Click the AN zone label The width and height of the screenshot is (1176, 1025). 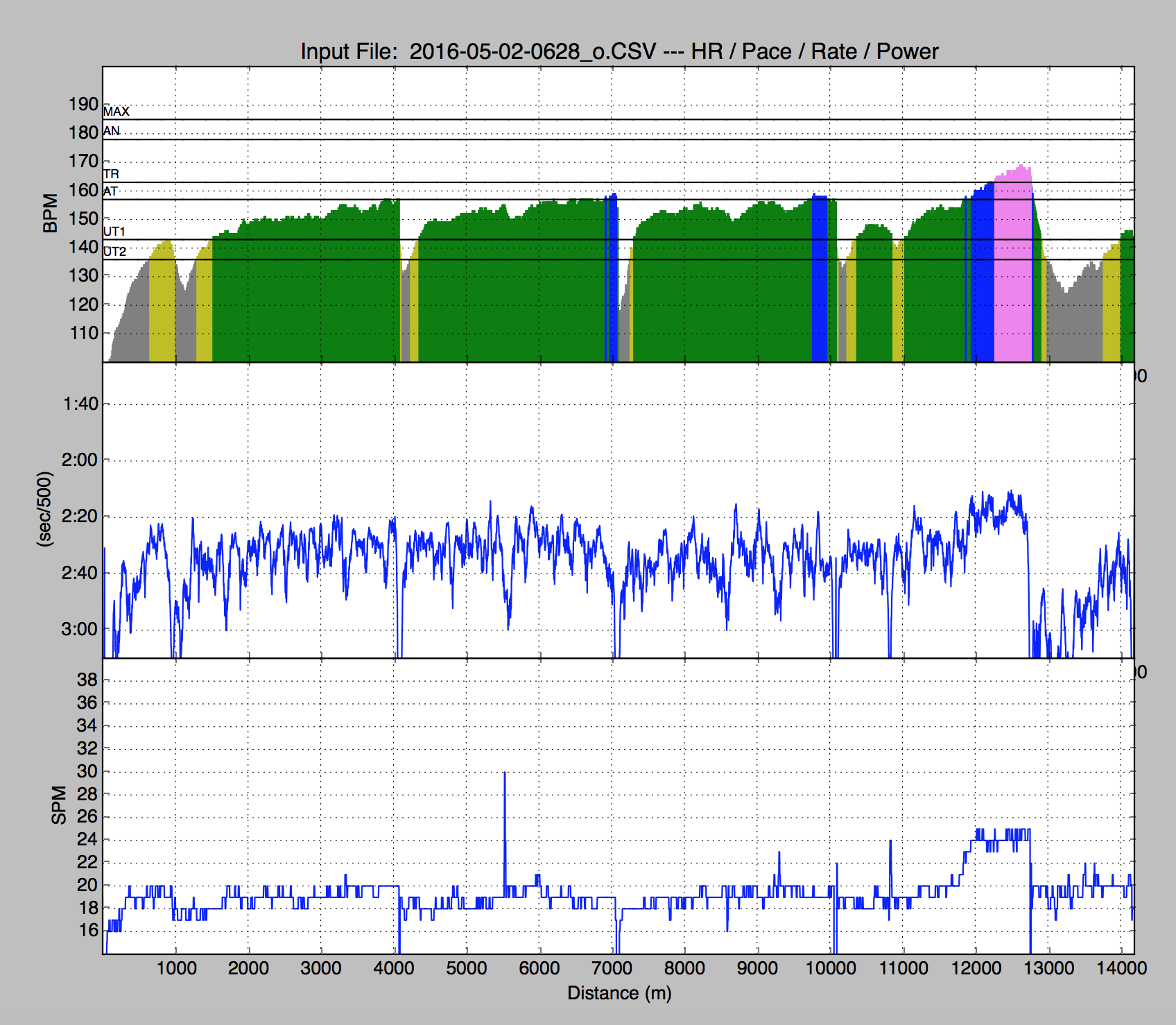point(112,131)
